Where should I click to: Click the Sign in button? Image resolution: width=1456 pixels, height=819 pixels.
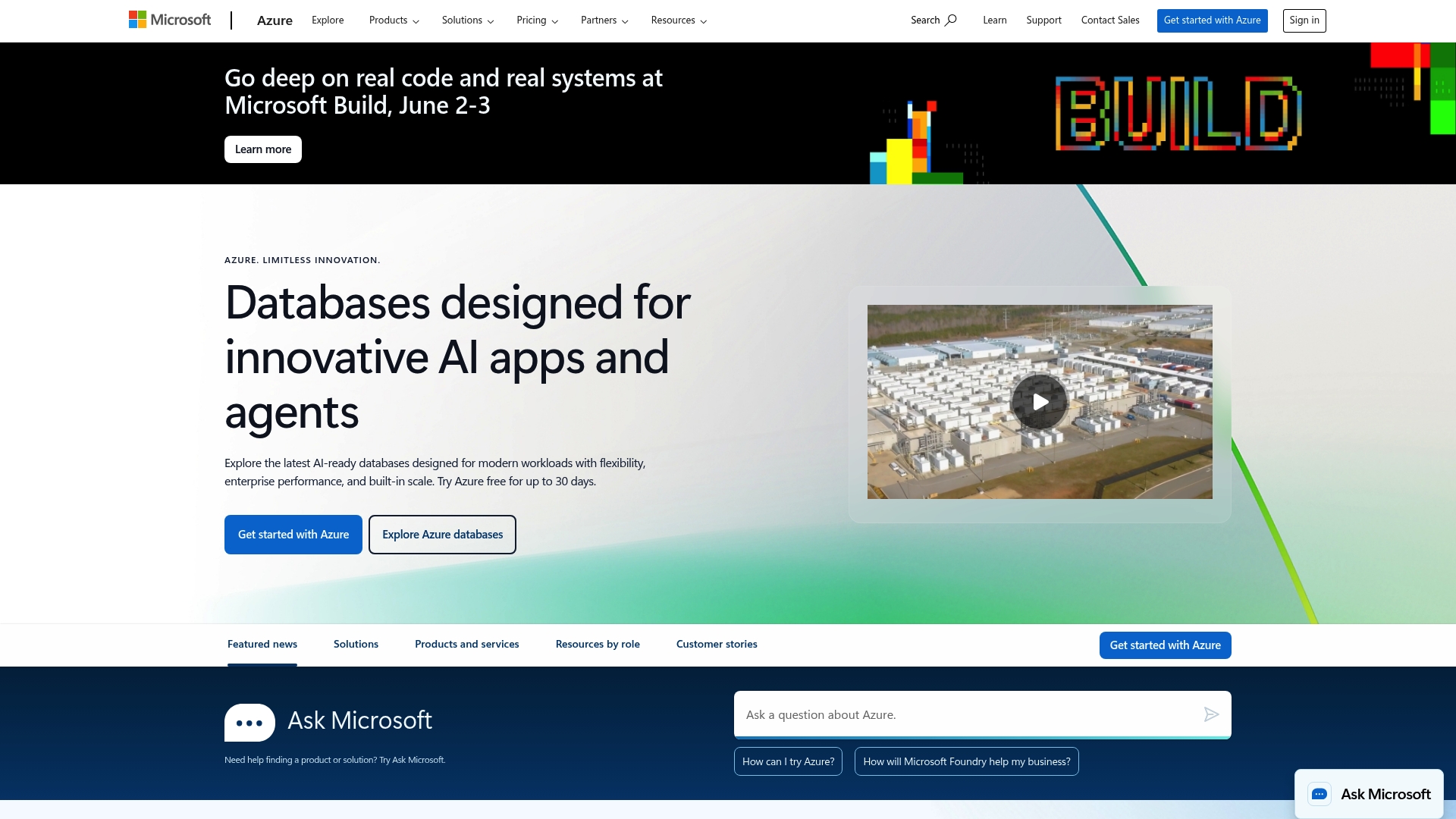(x=1304, y=20)
